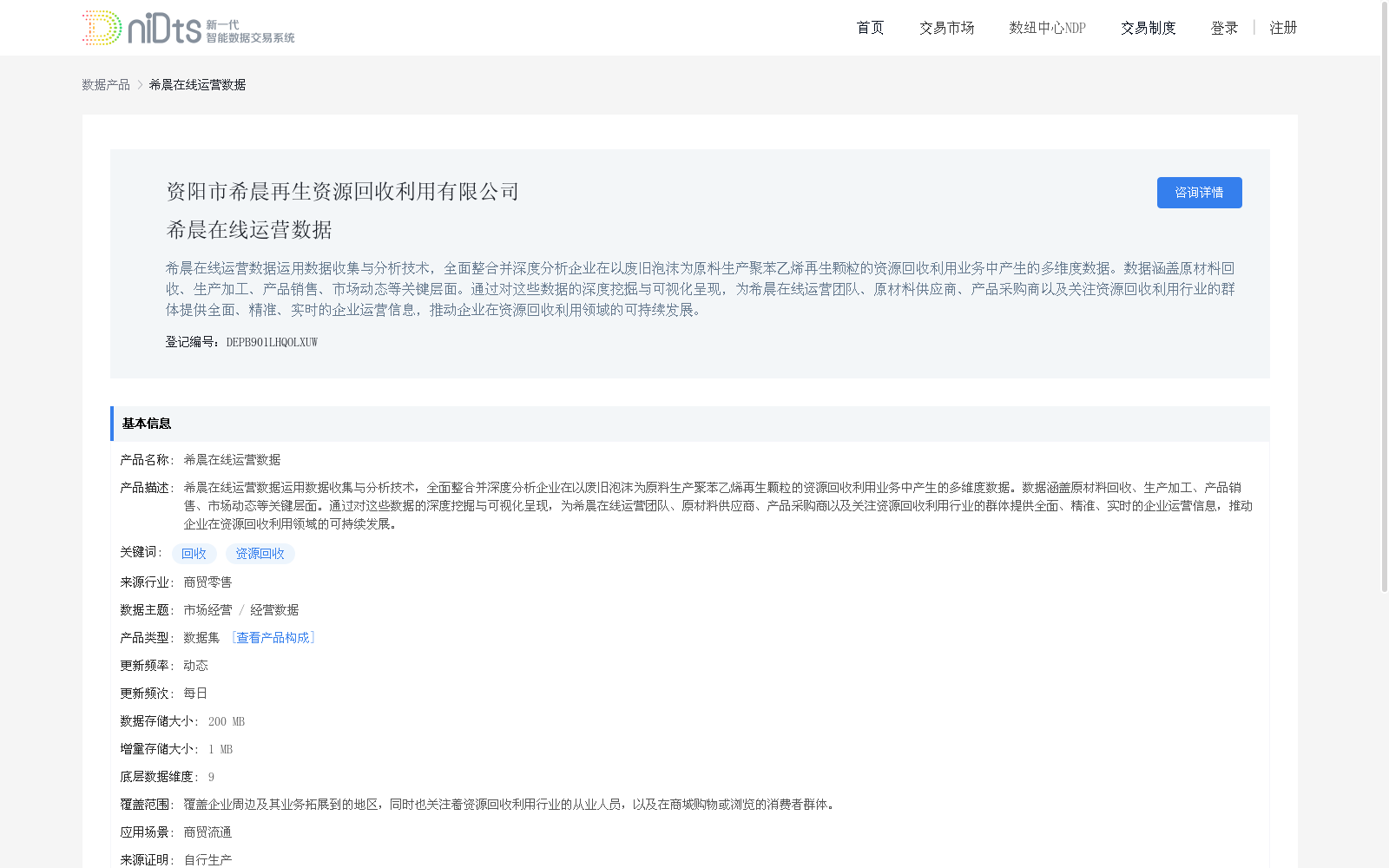Select 200 MB storage size value
Image resolution: width=1389 pixels, height=868 pixels.
pyautogui.click(x=226, y=720)
